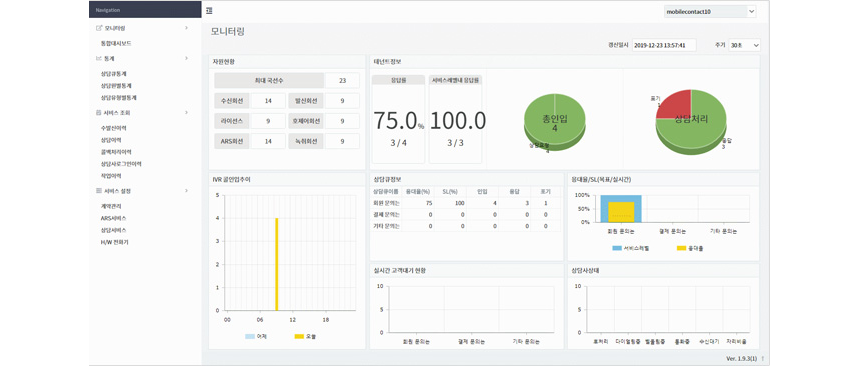Click the ARS회선 label

pos(232,141)
